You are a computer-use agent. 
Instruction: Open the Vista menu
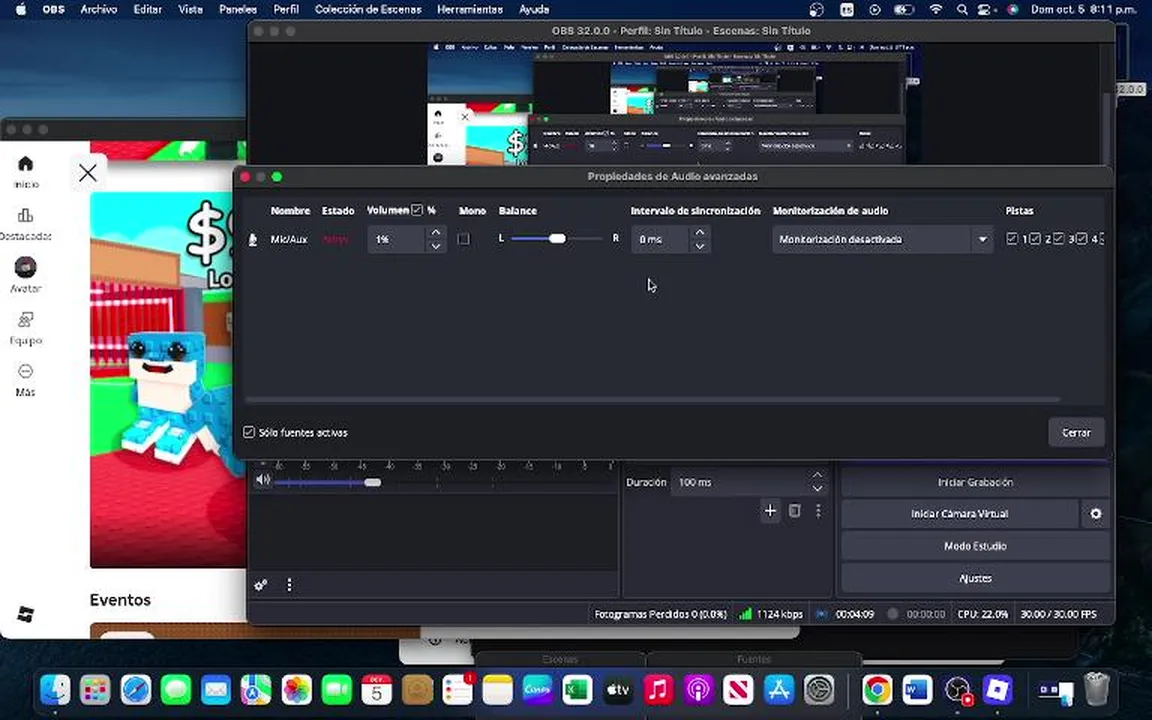[190, 10]
